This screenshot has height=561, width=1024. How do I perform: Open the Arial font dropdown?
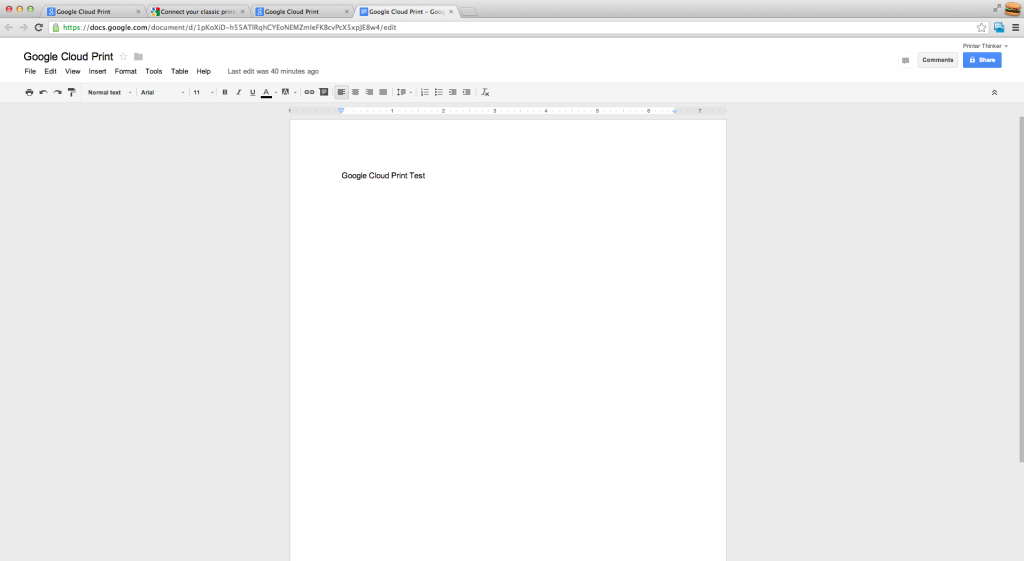click(x=162, y=92)
